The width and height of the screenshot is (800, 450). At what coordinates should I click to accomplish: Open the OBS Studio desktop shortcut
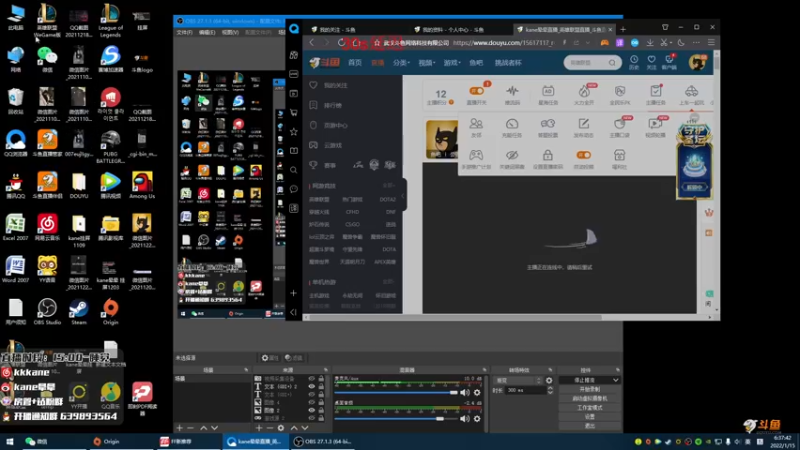click(47, 312)
